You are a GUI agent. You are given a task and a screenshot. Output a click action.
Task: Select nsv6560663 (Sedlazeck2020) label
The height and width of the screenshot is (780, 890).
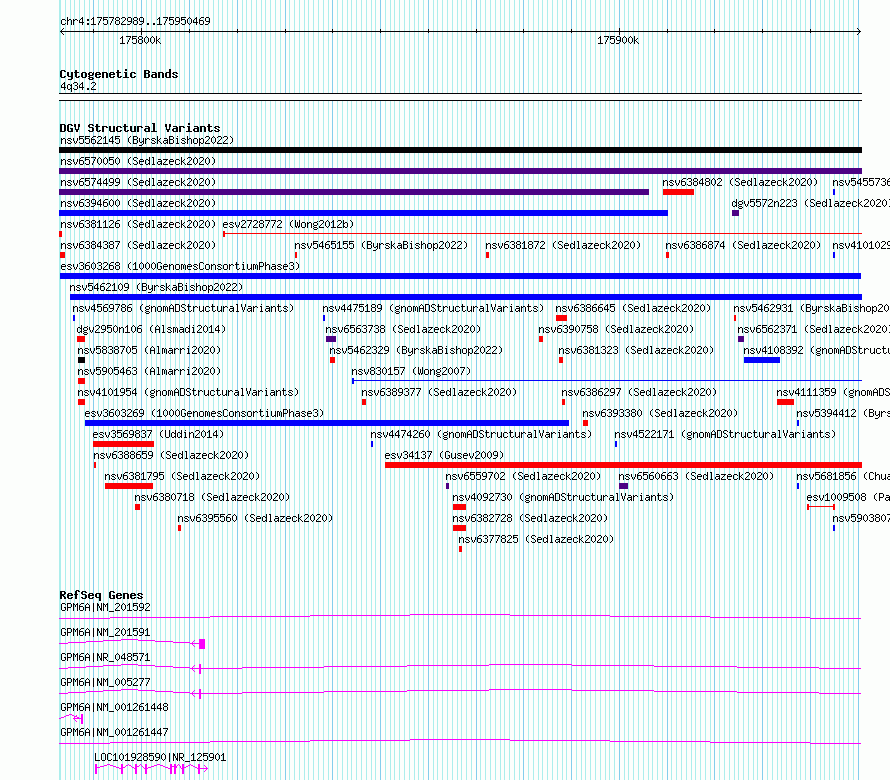click(696, 476)
